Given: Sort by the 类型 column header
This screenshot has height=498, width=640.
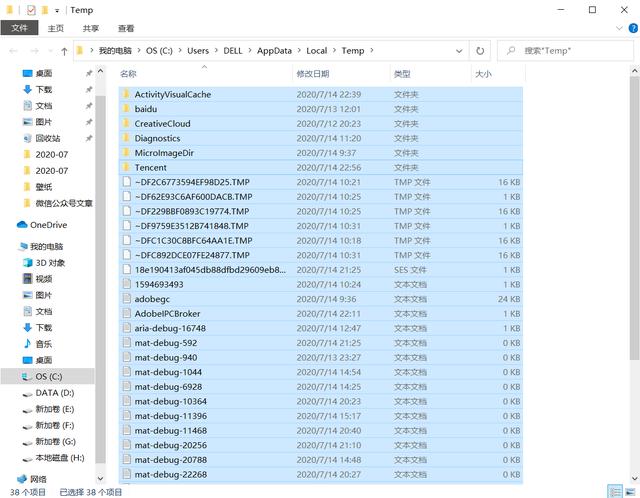Looking at the screenshot, I should point(402,74).
